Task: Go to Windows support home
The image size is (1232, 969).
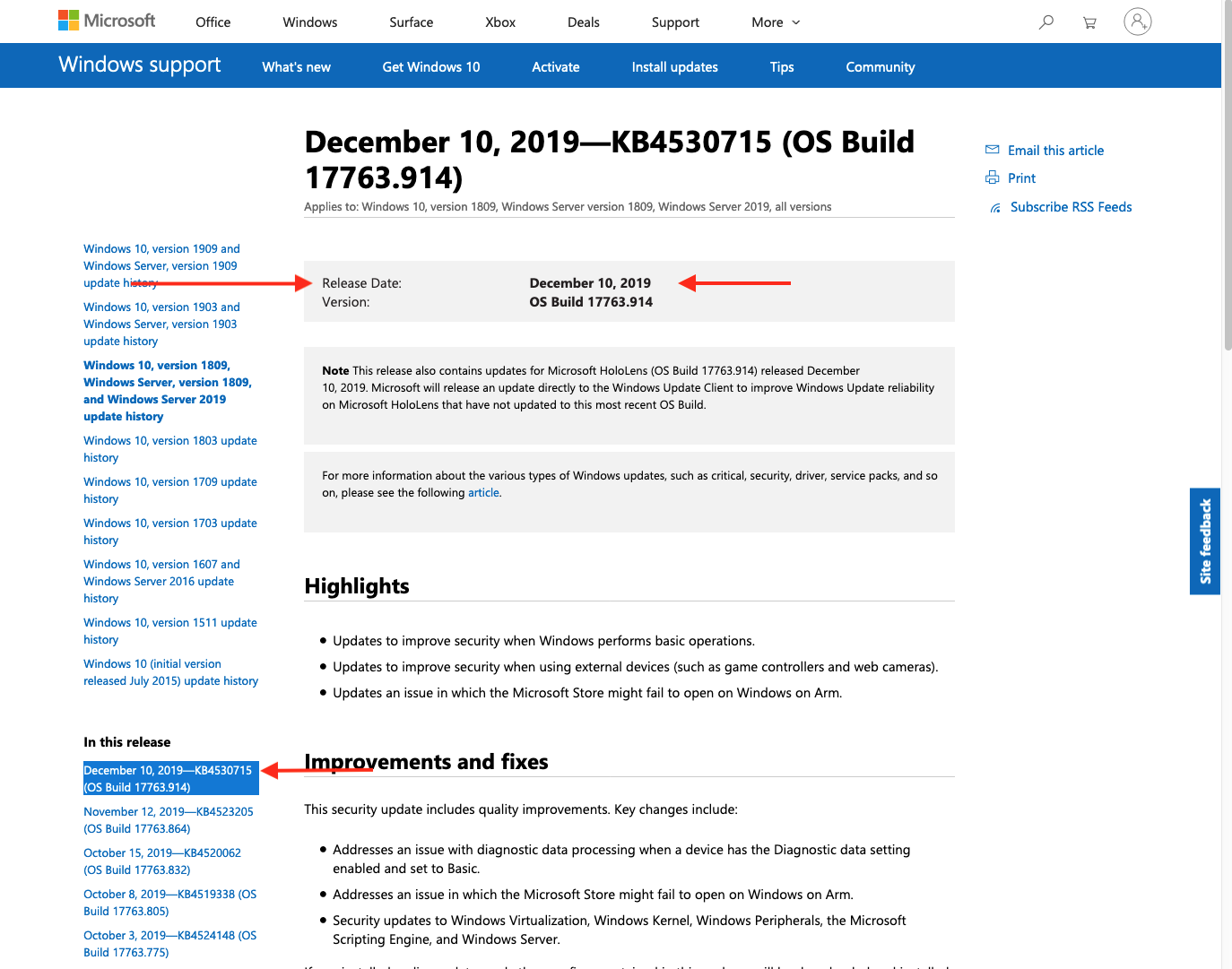Action: 140,65
